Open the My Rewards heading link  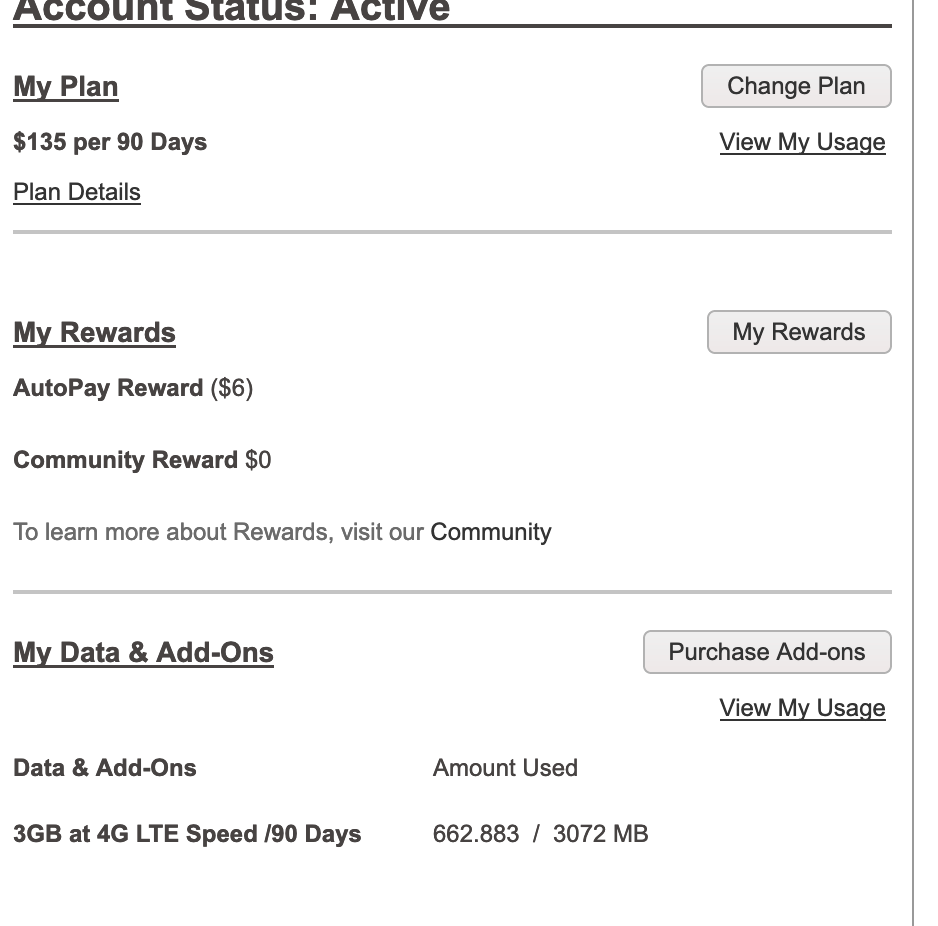[94, 332]
